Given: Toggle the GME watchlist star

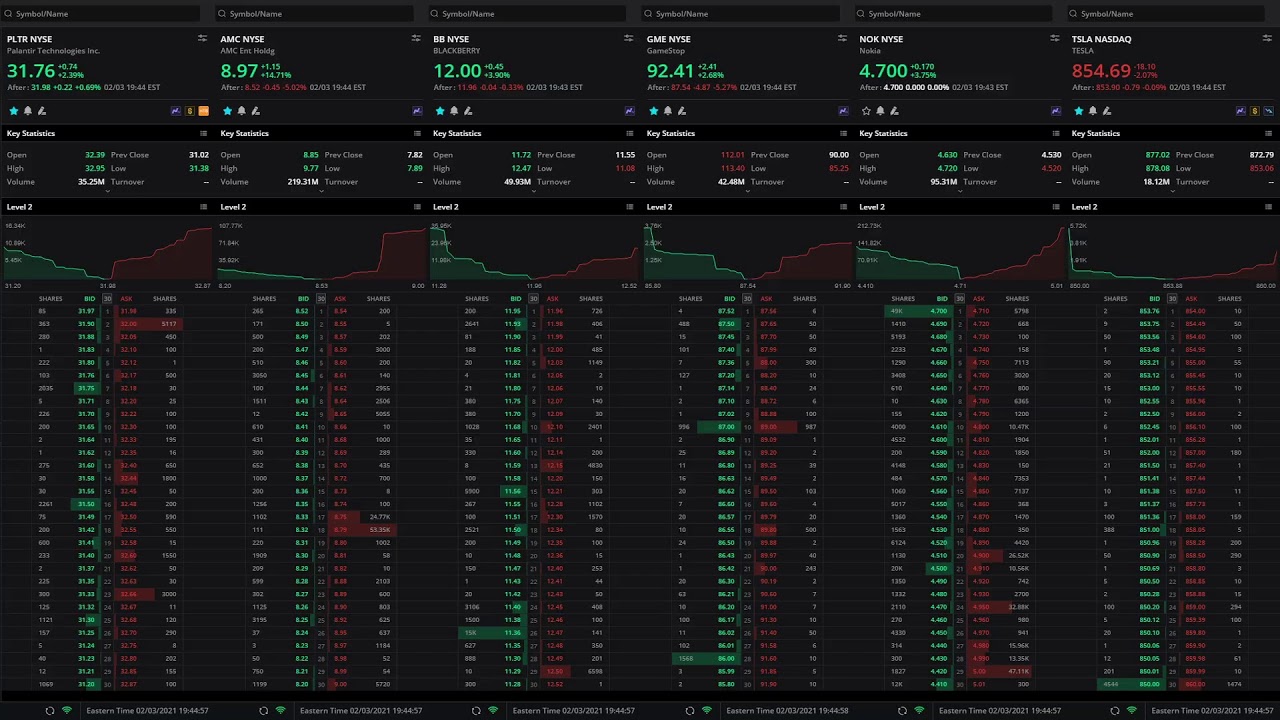Looking at the screenshot, I should [x=654, y=111].
